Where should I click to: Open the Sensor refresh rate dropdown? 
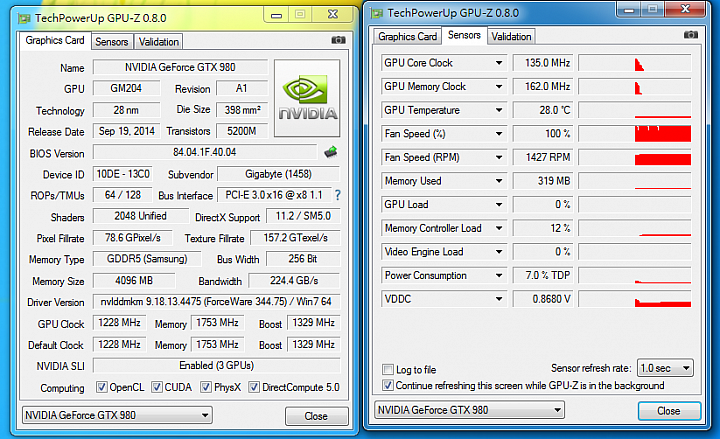click(x=665, y=368)
